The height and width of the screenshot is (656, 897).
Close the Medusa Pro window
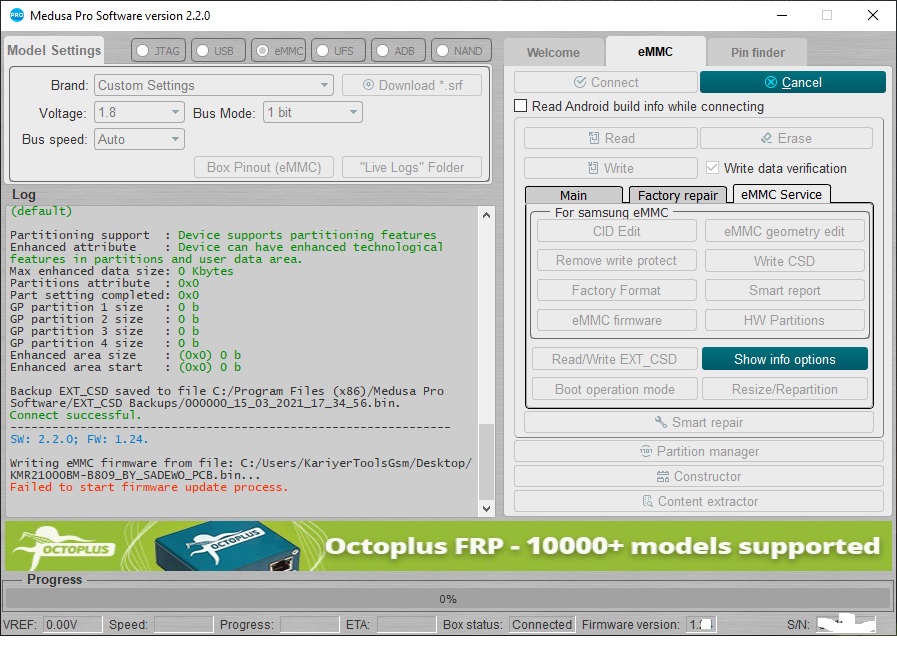tap(872, 15)
